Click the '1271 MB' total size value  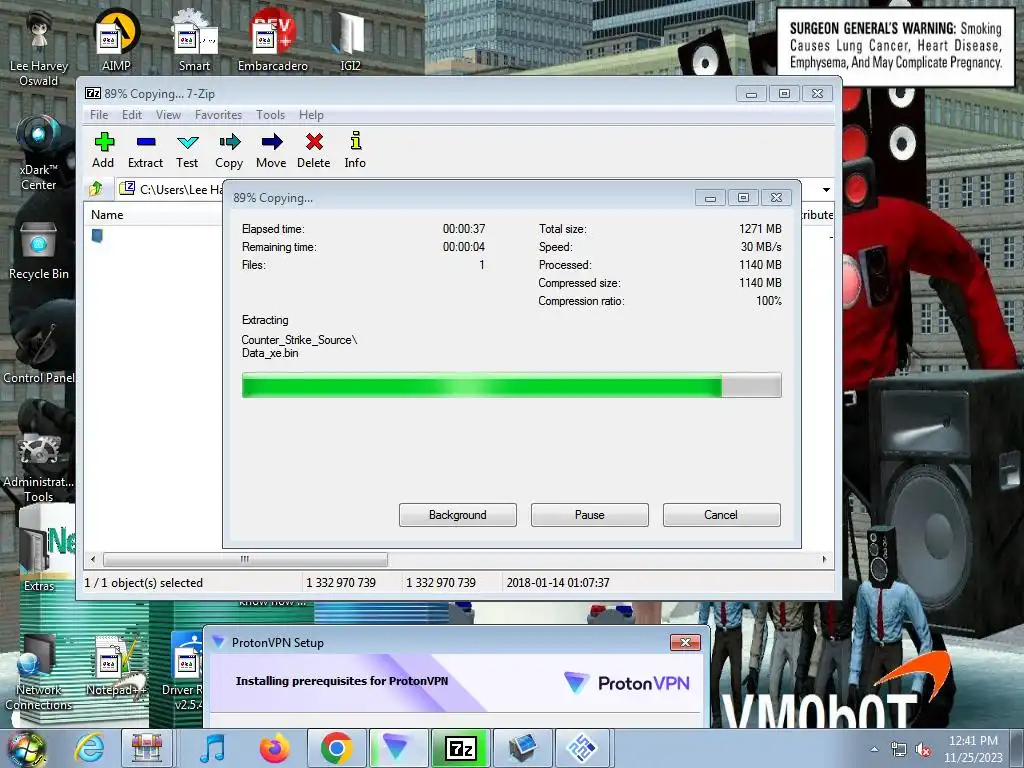760,229
